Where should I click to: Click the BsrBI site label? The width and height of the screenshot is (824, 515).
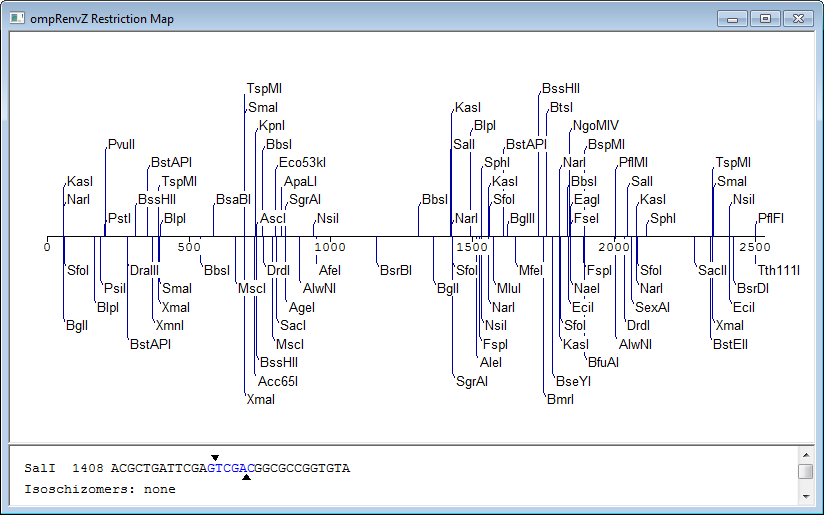tap(396, 271)
